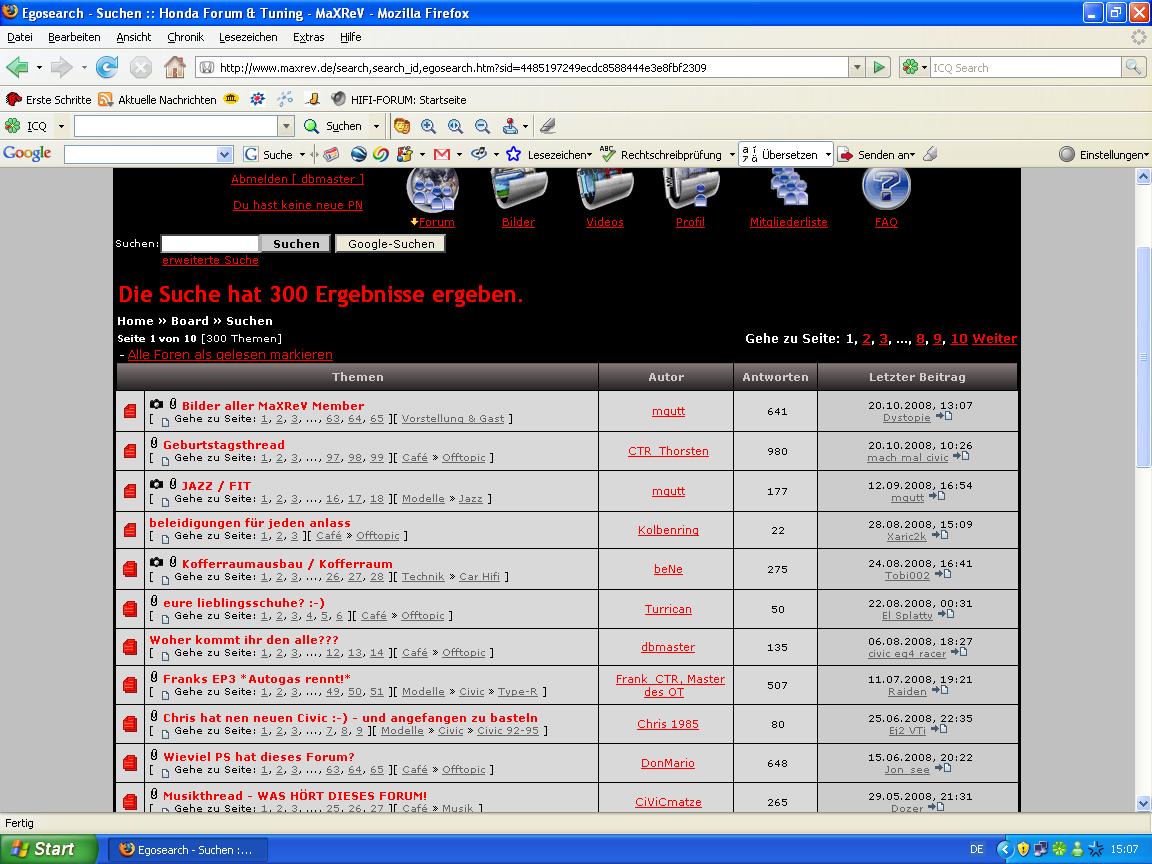Click the Firefox Back arrow button
Viewport: 1152px width, 864px height.
point(17,68)
